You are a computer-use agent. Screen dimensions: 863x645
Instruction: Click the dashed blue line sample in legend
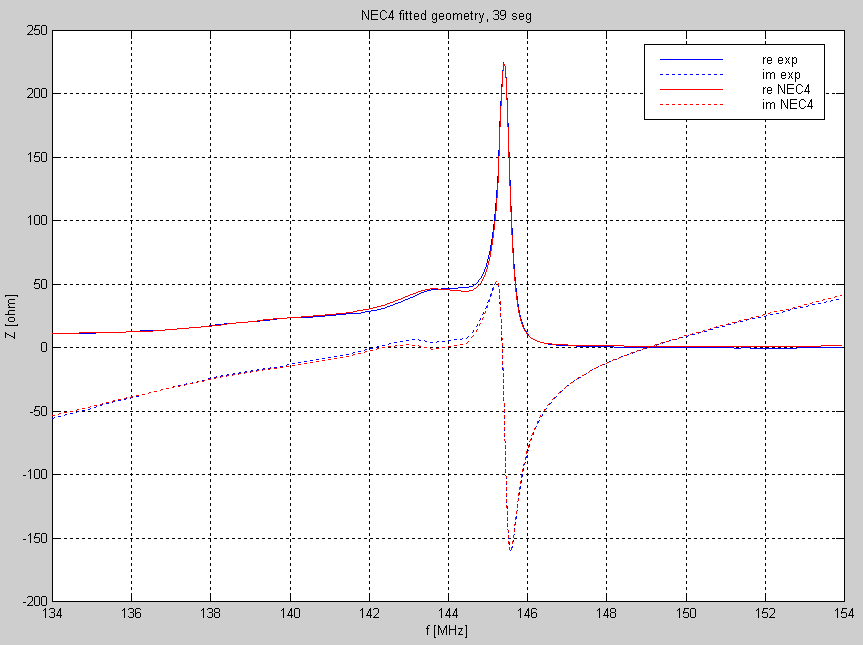coord(691,74)
